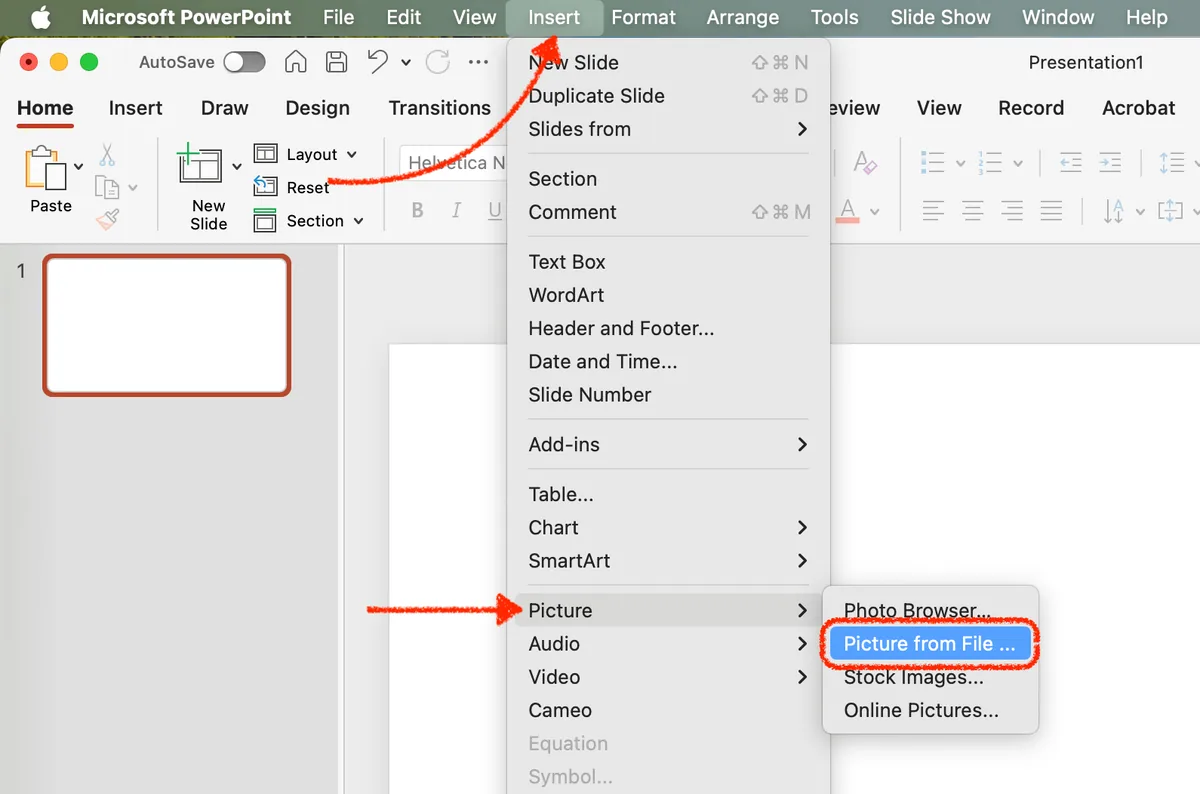
Task: Open the Apple menu
Action: (41, 18)
